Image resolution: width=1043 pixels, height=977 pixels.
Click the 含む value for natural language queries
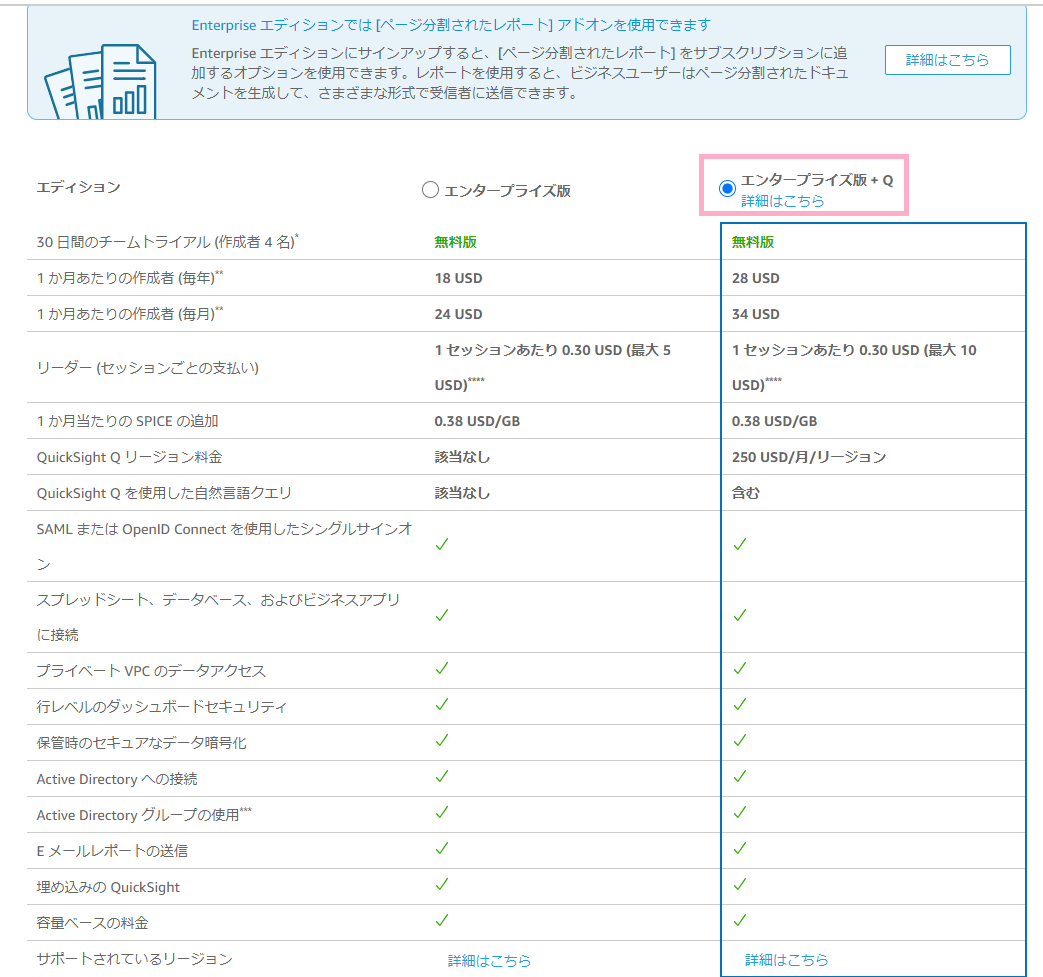746,493
